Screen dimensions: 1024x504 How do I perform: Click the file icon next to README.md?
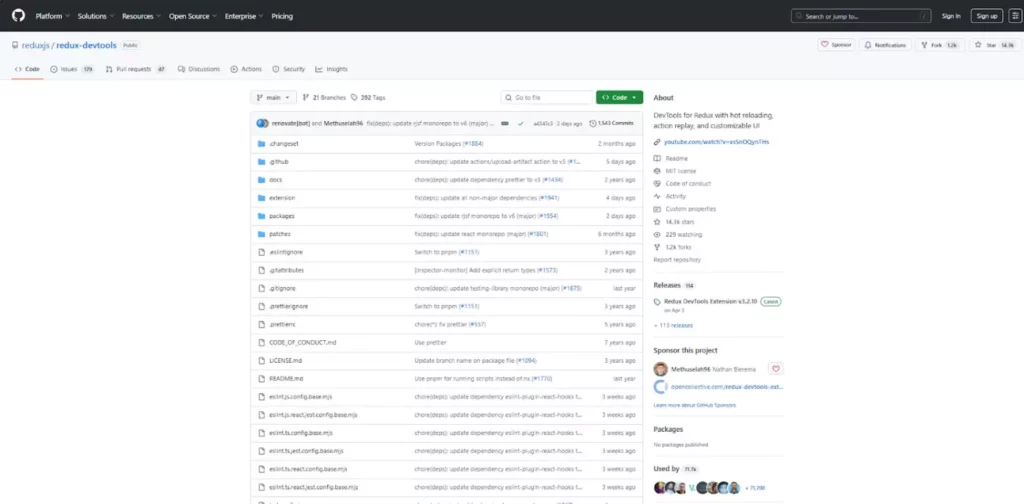(261, 379)
